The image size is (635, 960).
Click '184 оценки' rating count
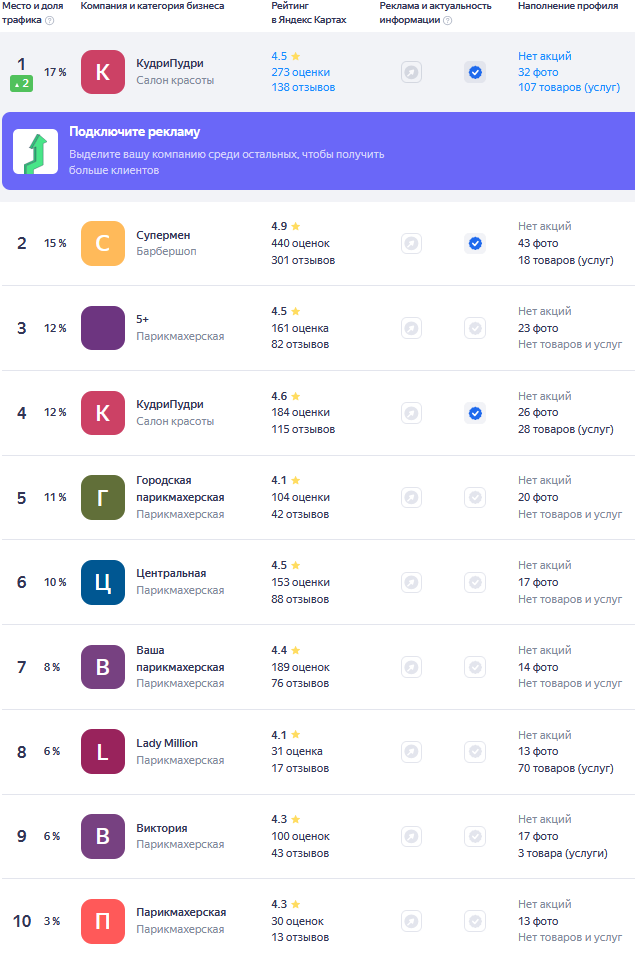tap(300, 413)
